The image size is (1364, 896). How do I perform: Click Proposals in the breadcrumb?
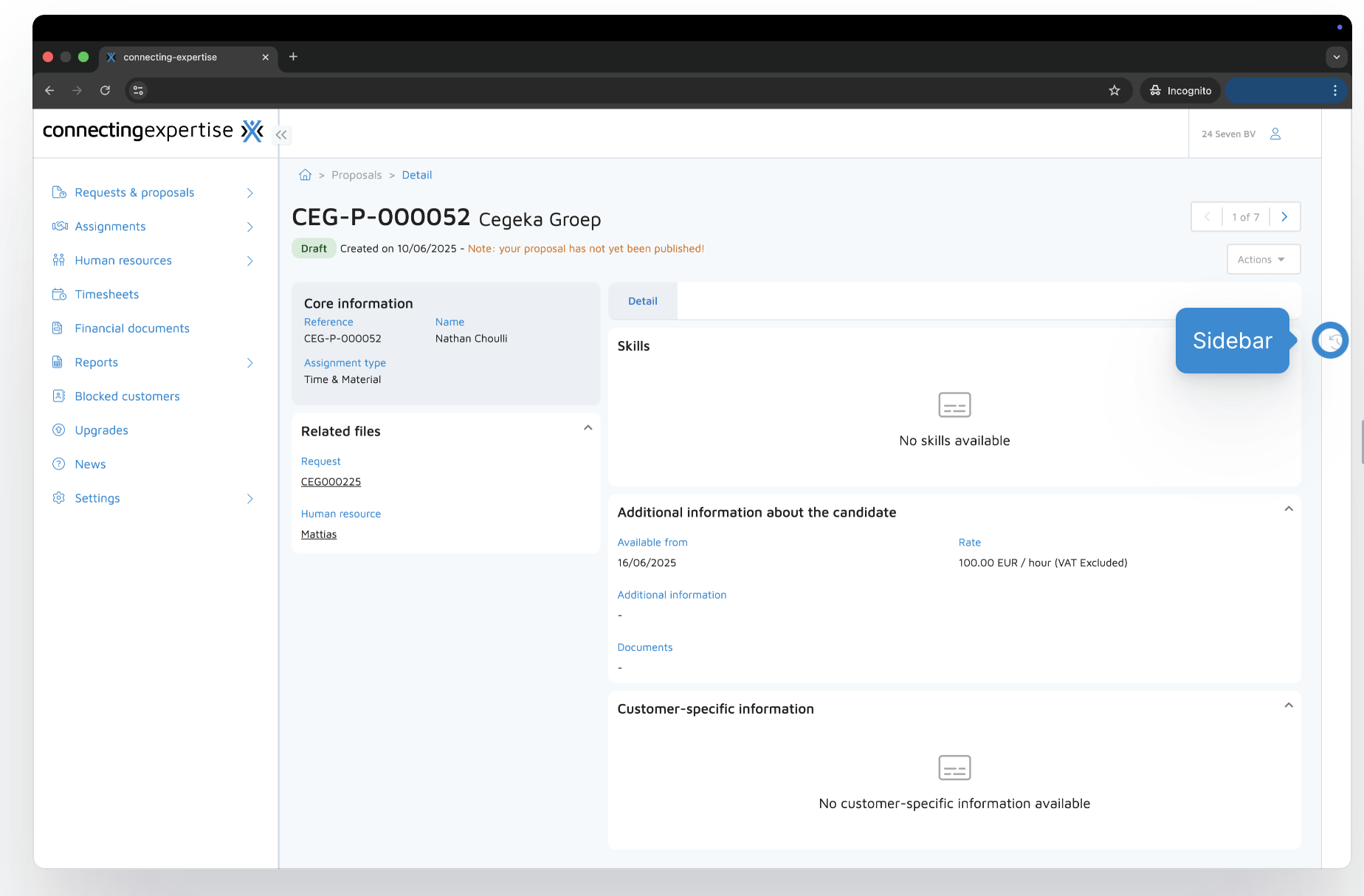[x=356, y=175]
